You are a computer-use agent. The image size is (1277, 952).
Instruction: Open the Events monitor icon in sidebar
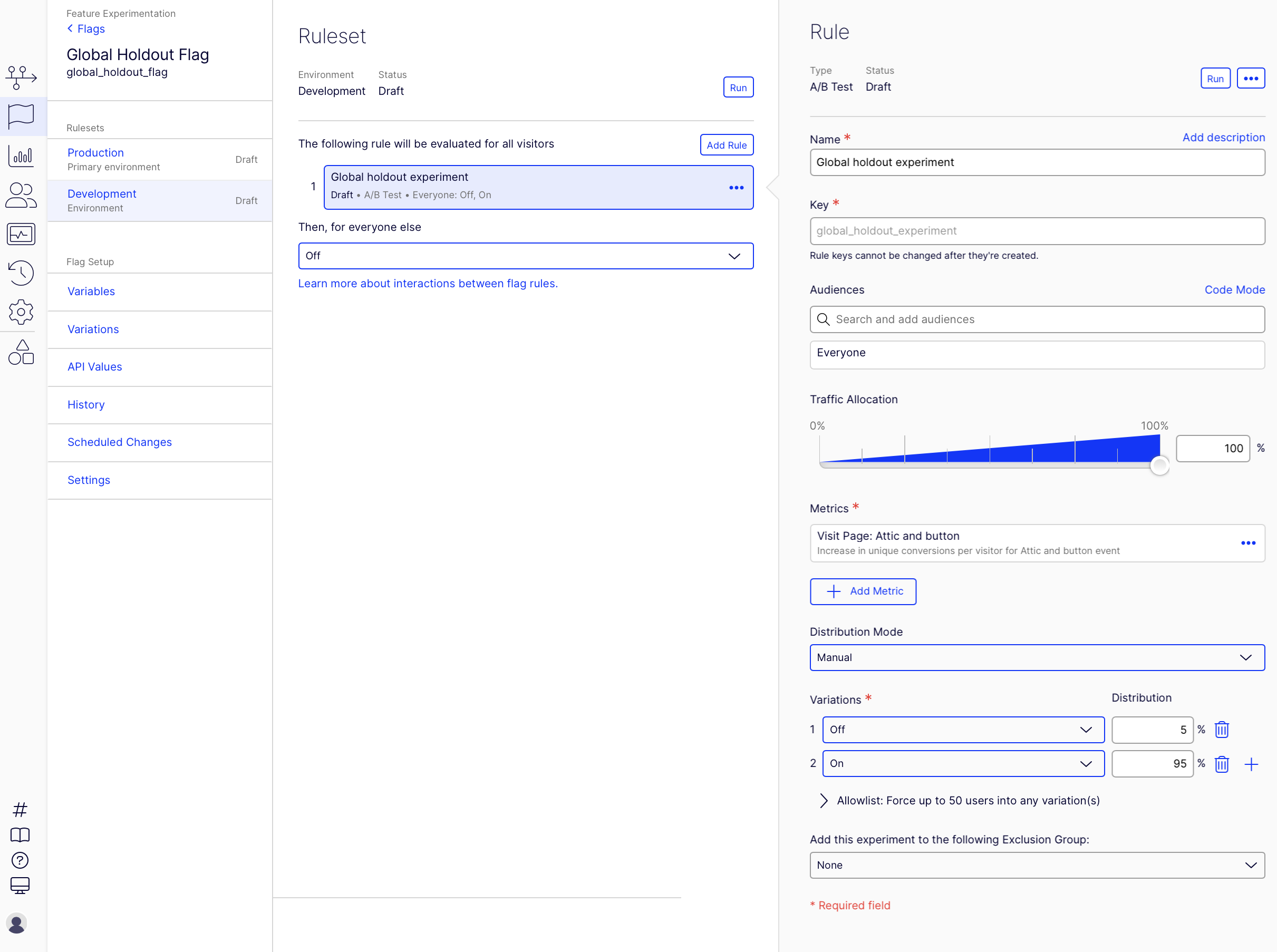pyautogui.click(x=21, y=234)
